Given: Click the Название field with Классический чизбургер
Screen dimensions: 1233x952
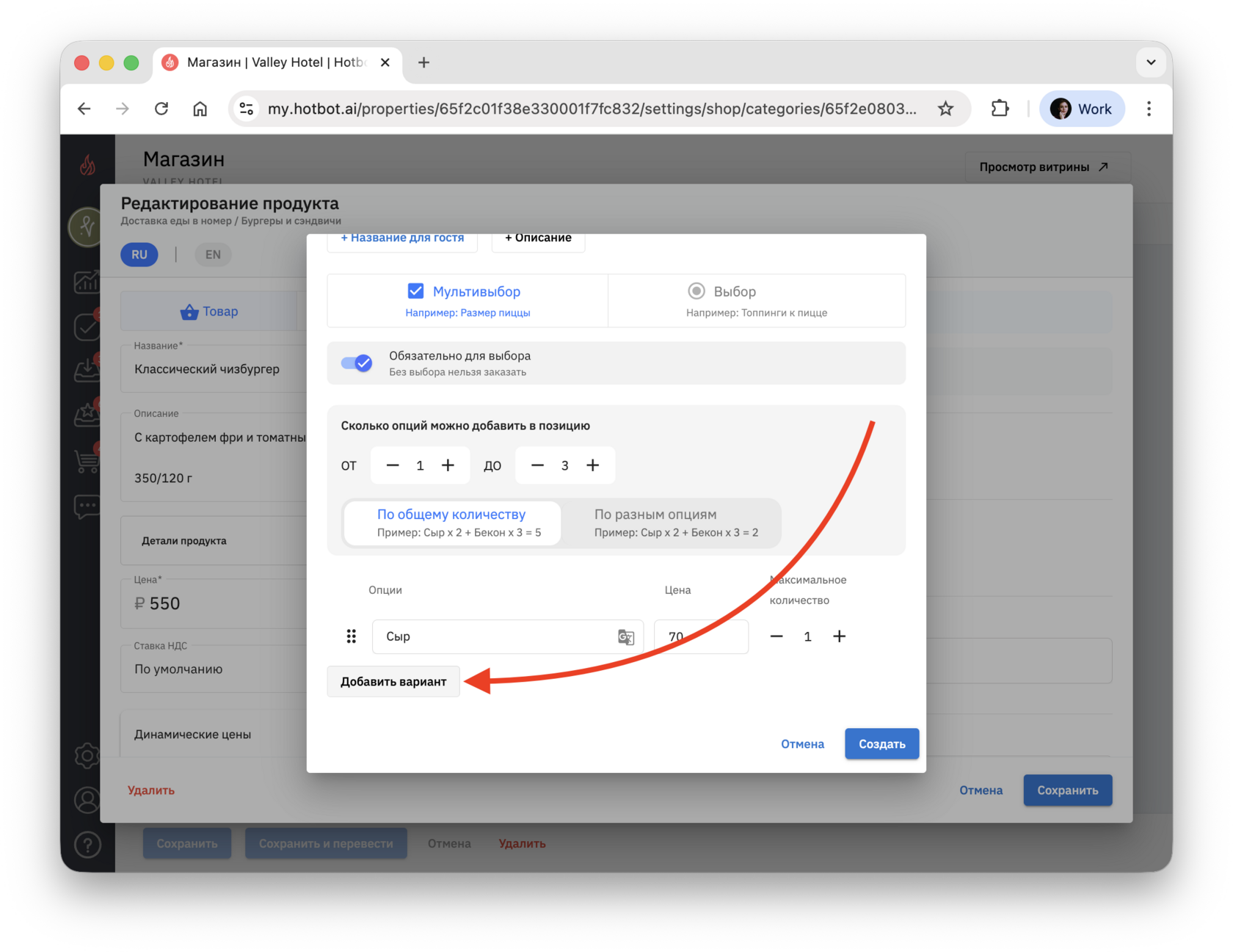Looking at the screenshot, I should (214, 368).
